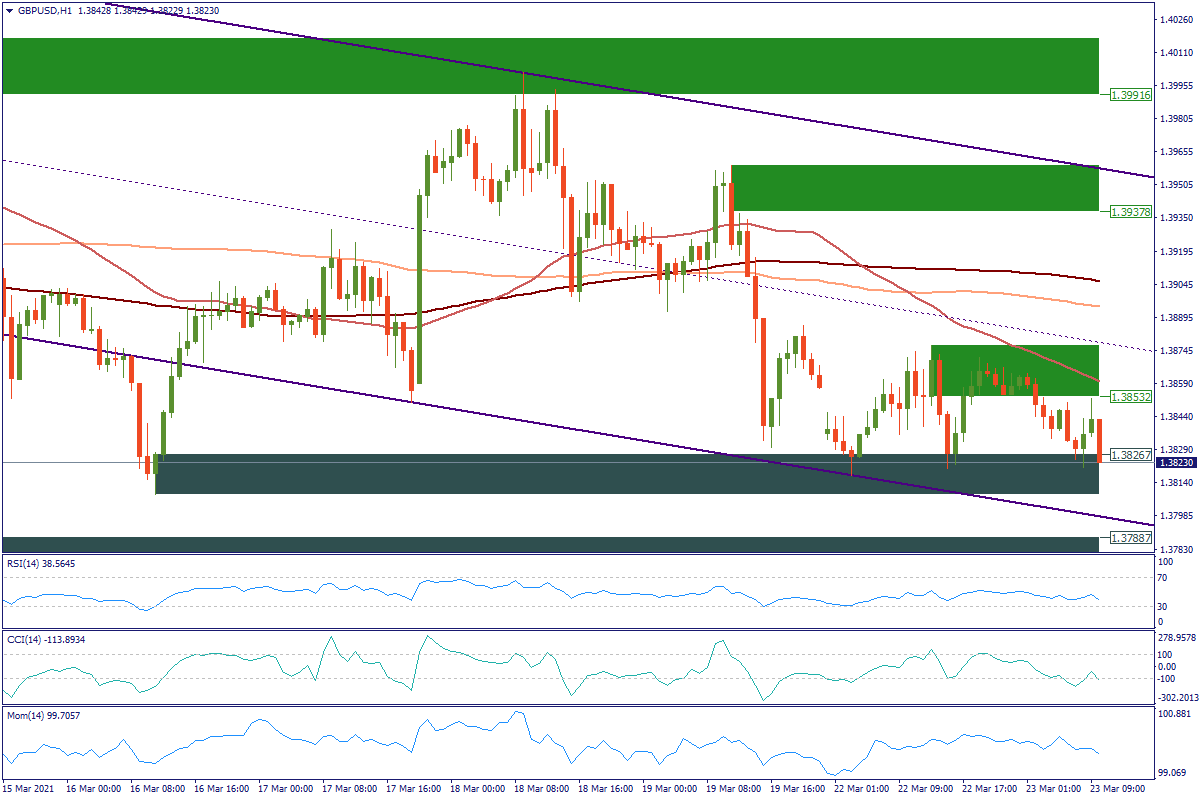The width and height of the screenshot is (1200, 800).
Task: Select the 1.37887 price label
Action: click(1130, 538)
